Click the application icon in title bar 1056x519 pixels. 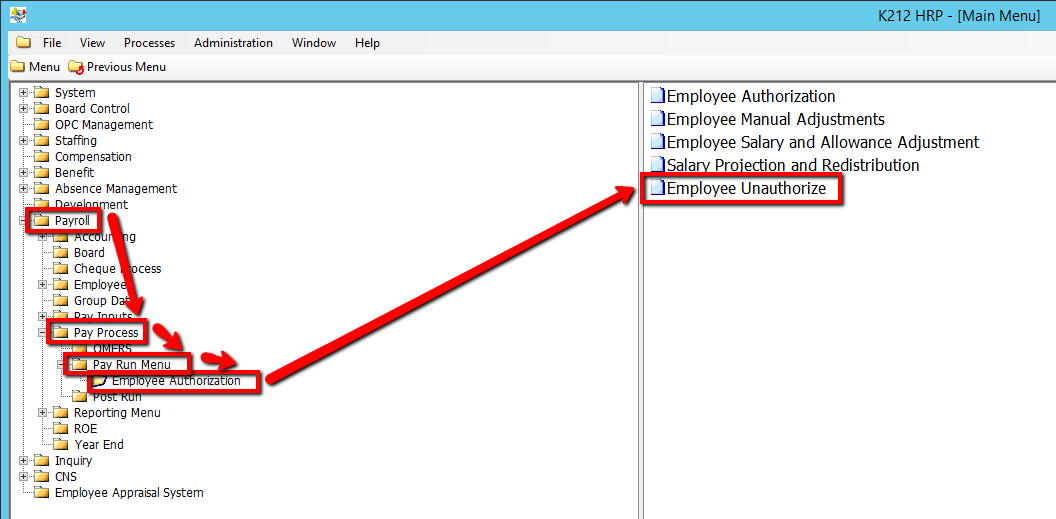[x=17, y=15]
